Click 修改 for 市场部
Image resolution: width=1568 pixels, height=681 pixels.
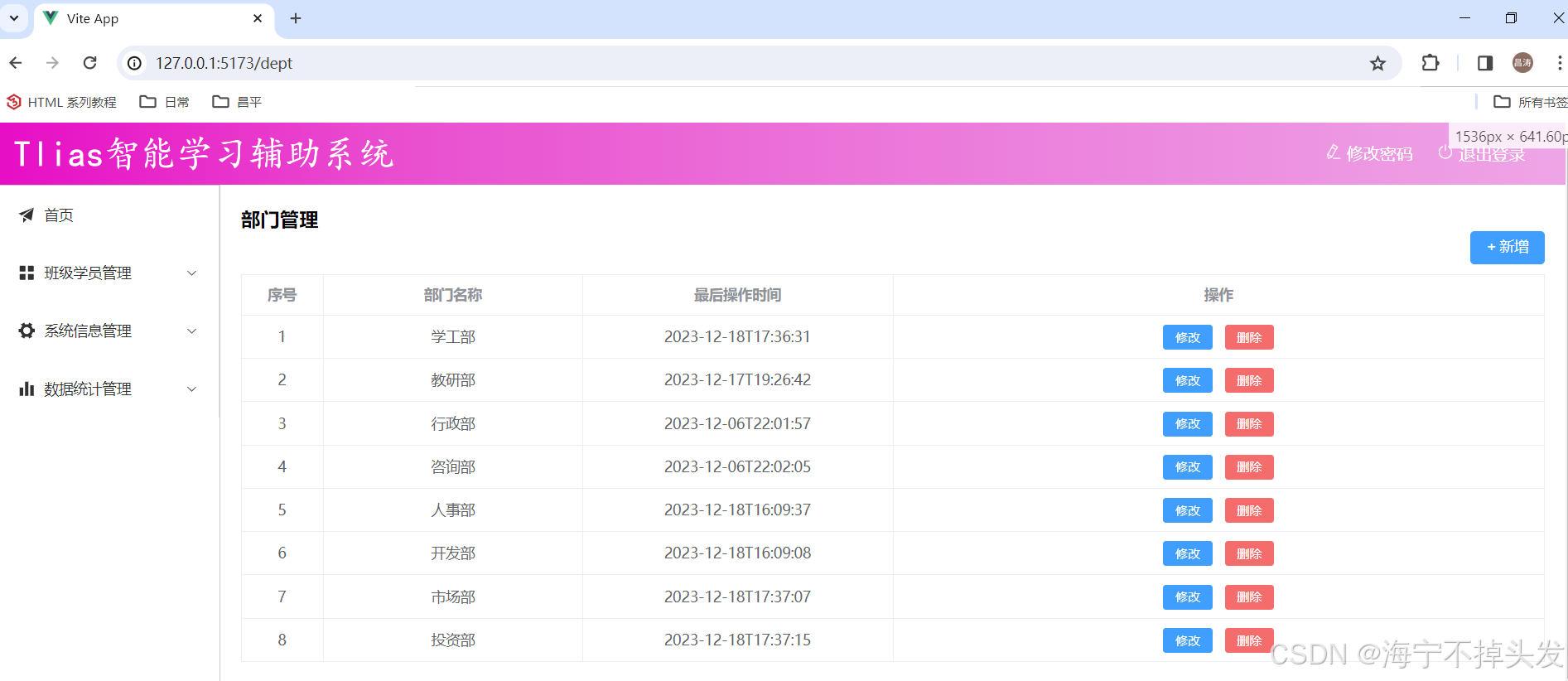tap(1188, 597)
